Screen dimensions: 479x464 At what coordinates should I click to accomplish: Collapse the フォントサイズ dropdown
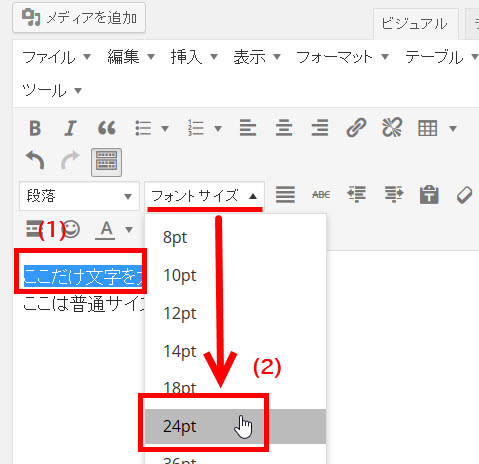[x=204, y=196]
